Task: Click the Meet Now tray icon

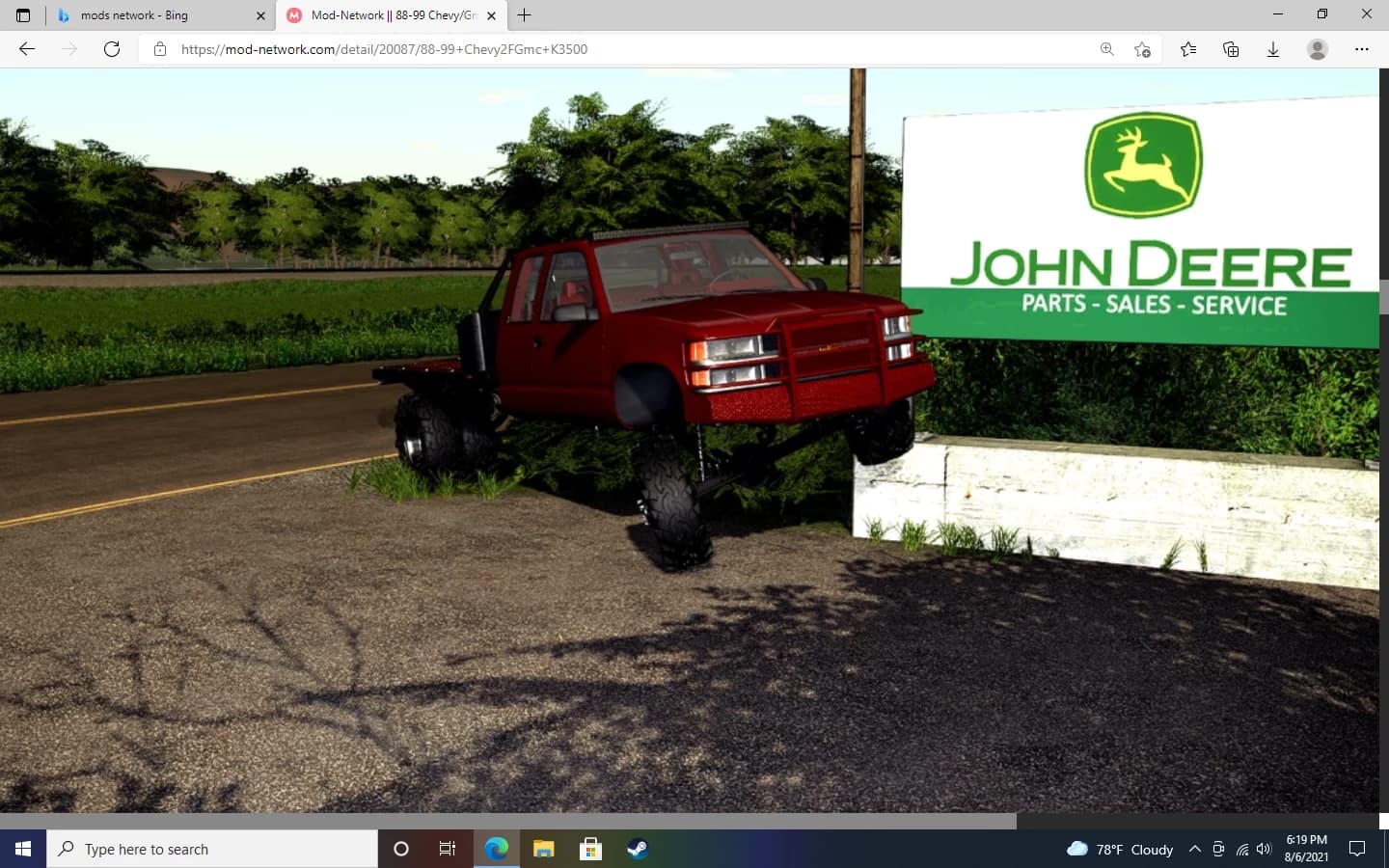Action: tap(1218, 849)
